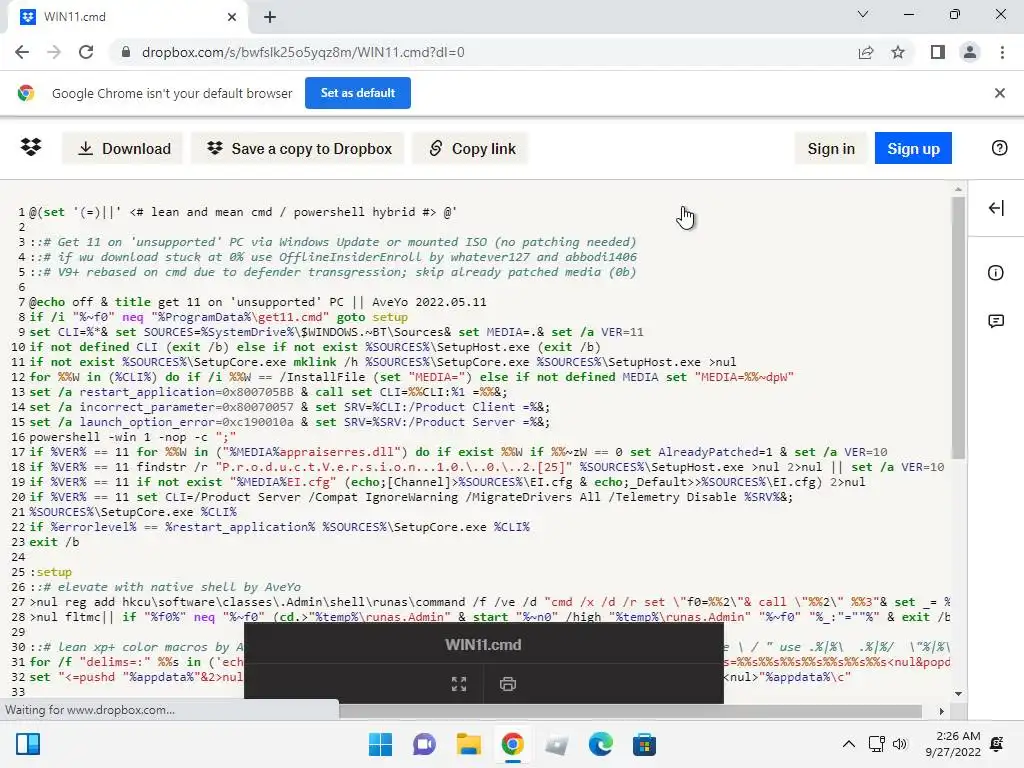Open a new tab with the plus button

[270, 17]
